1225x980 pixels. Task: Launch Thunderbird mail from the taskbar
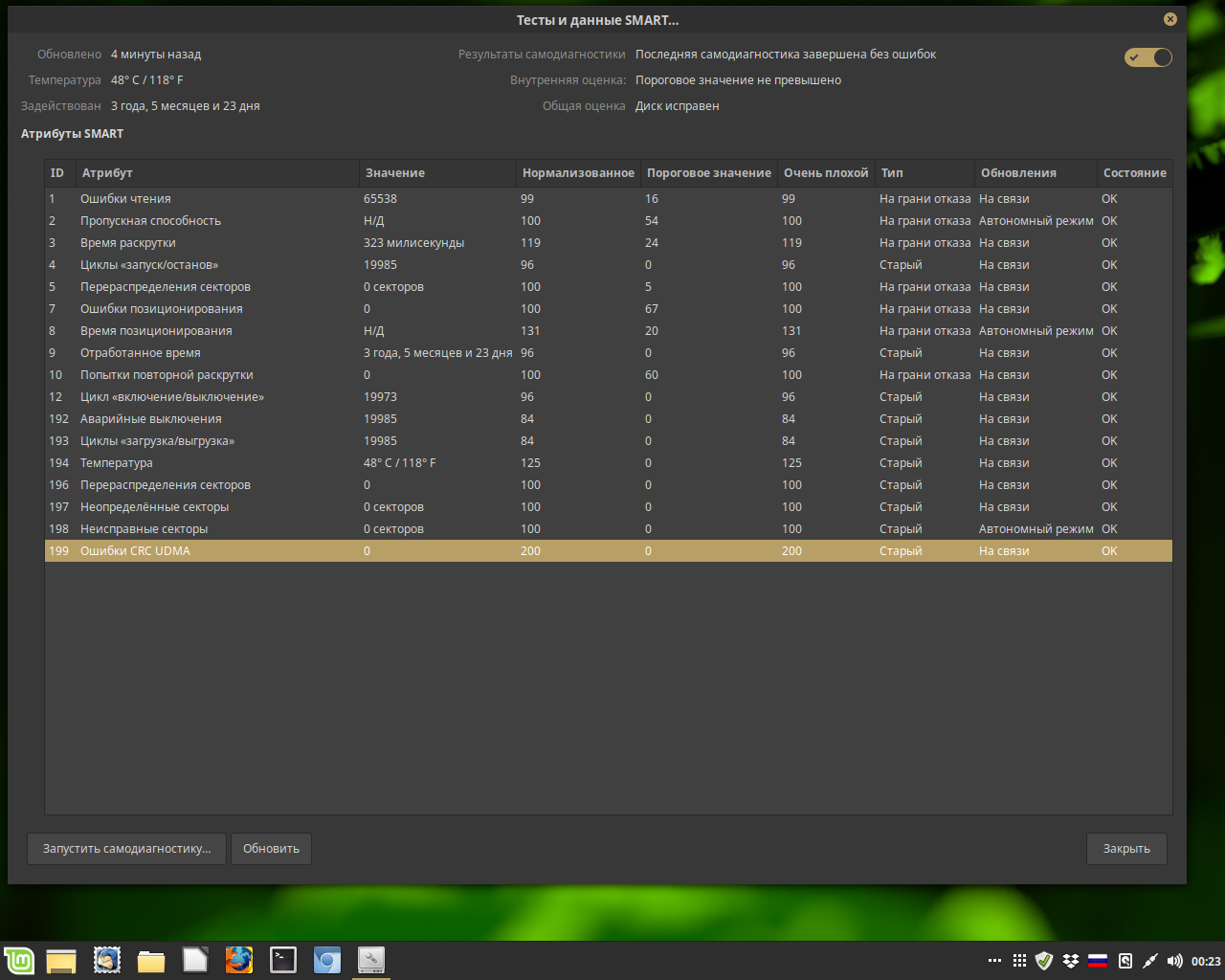[107, 960]
